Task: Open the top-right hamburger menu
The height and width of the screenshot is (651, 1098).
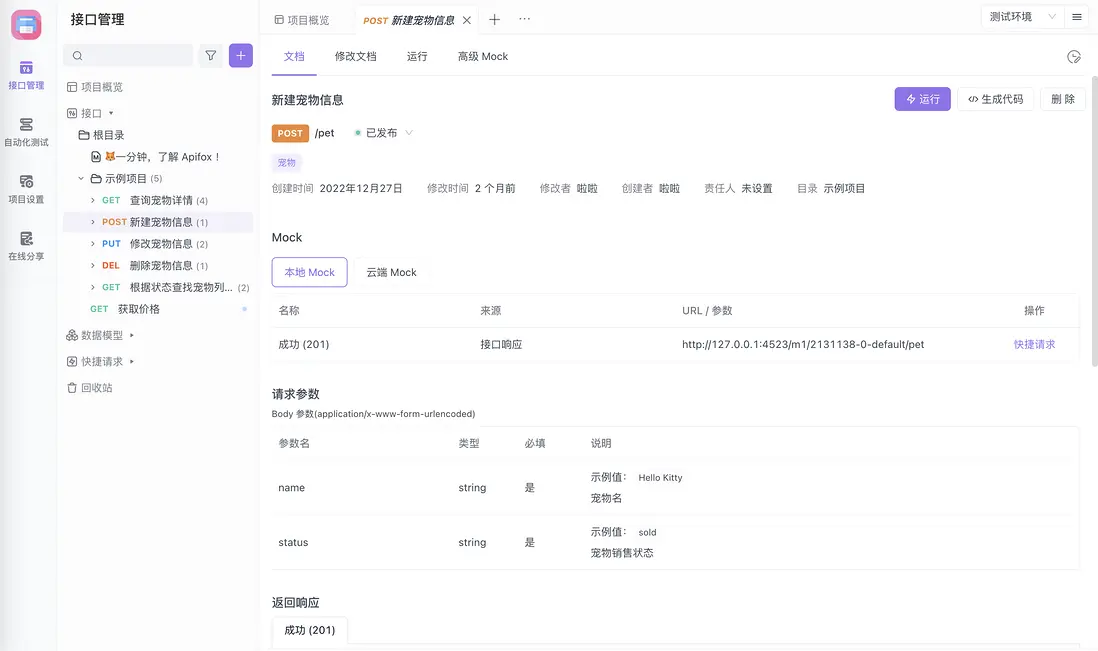Action: tap(1077, 17)
